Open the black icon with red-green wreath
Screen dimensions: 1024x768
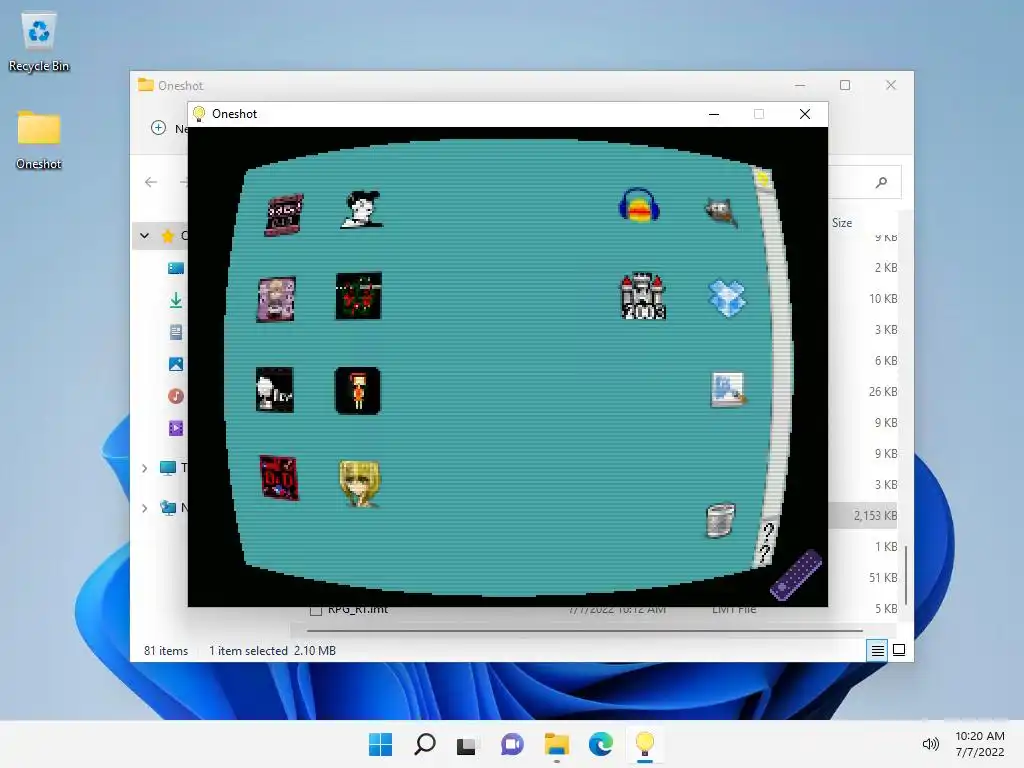(359, 296)
